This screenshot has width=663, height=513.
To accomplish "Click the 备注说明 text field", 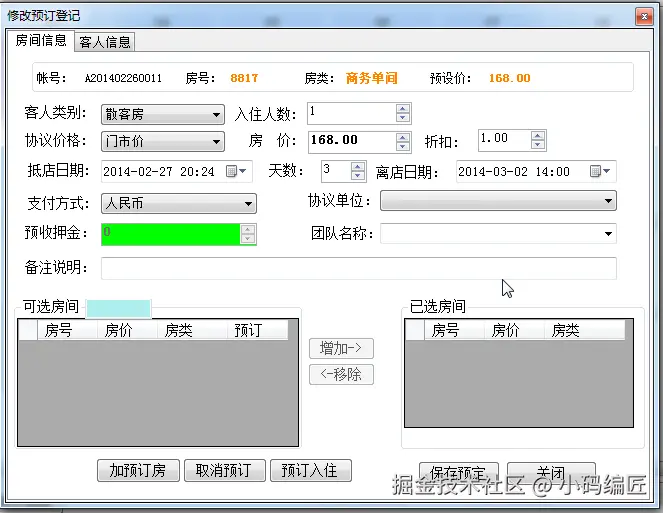I will click(x=359, y=269).
